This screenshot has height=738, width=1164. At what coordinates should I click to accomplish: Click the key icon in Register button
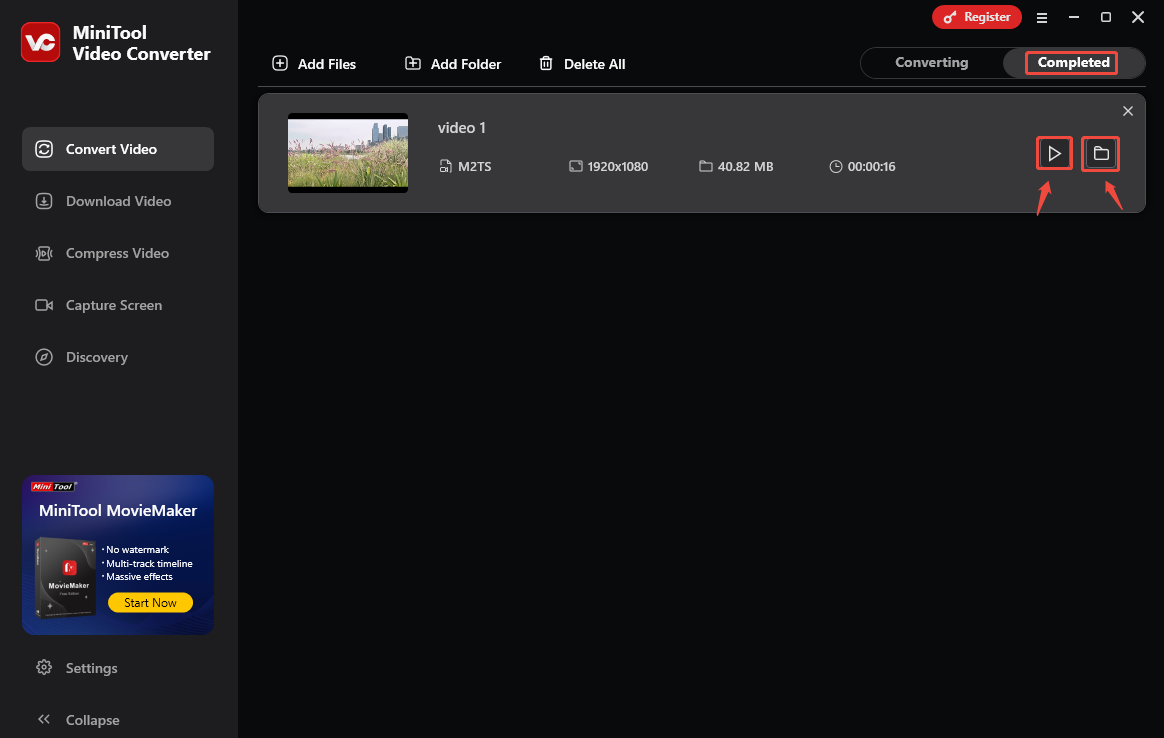pyautogui.click(x=949, y=17)
